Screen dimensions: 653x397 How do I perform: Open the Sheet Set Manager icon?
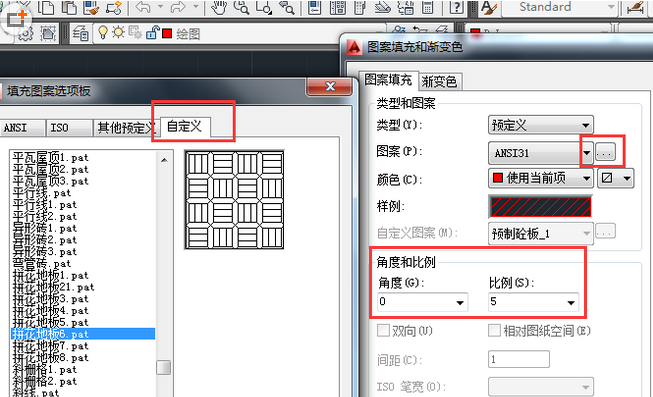(382, 7)
